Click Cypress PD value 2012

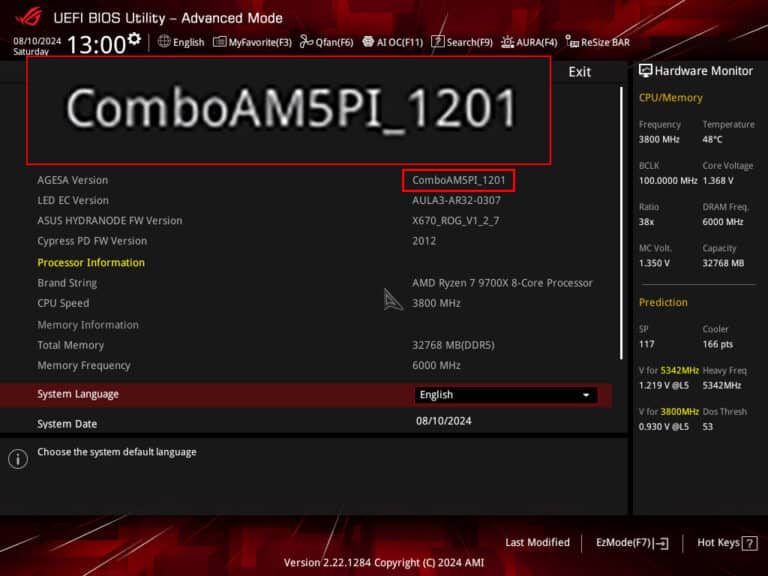pyautogui.click(x=424, y=241)
